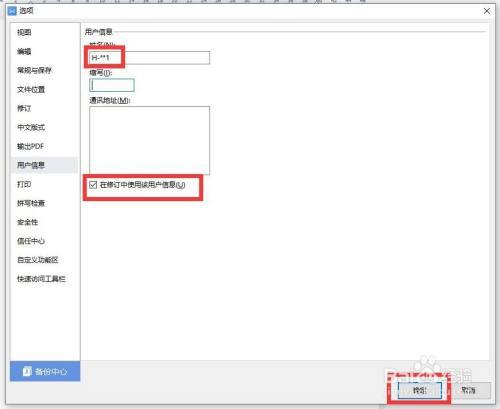Click the WPS options dialog title icon
The height and width of the screenshot is (409, 500).
[12, 11]
